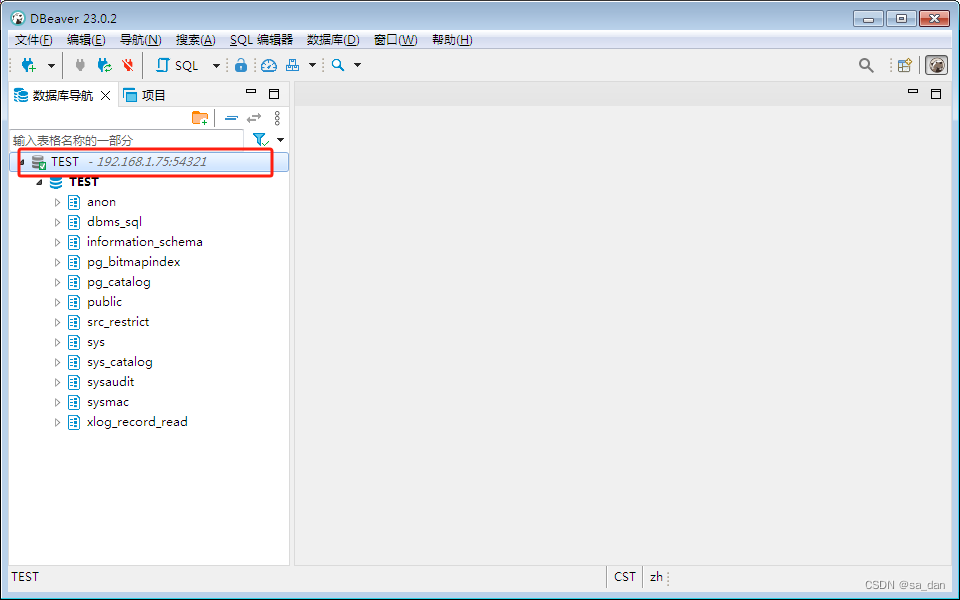Open the SQL button dropdown arrow
The width and height of the screenshot is (960, 600).
pos(216,65)
